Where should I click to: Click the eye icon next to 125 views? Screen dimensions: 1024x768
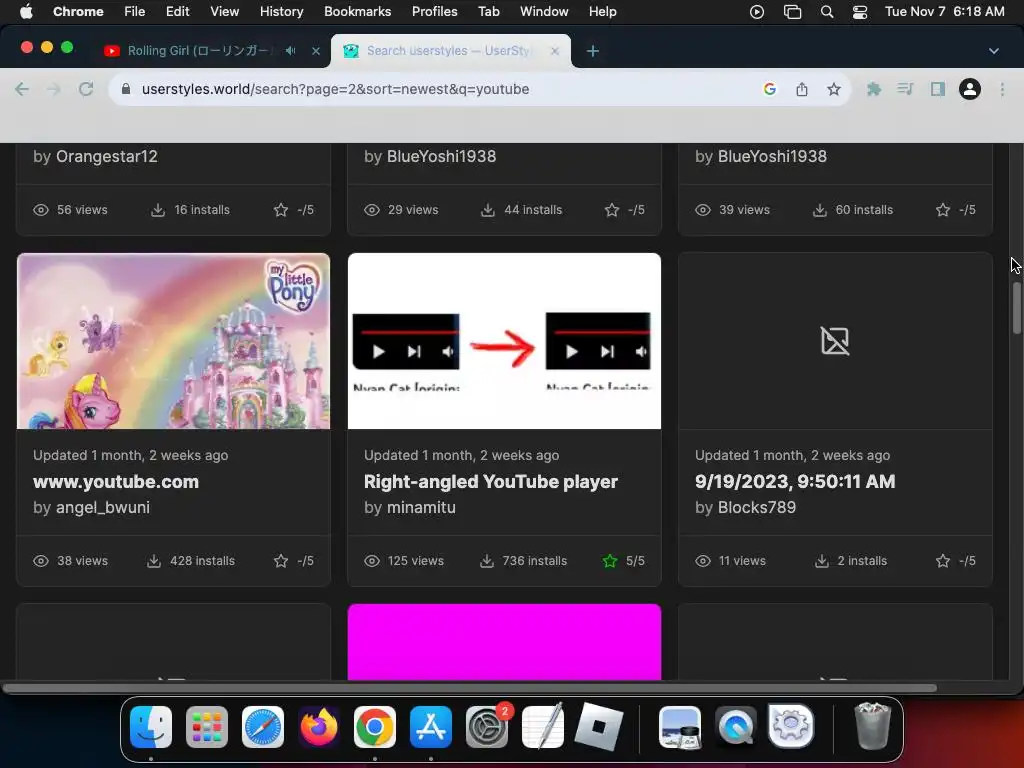[372, 561]
